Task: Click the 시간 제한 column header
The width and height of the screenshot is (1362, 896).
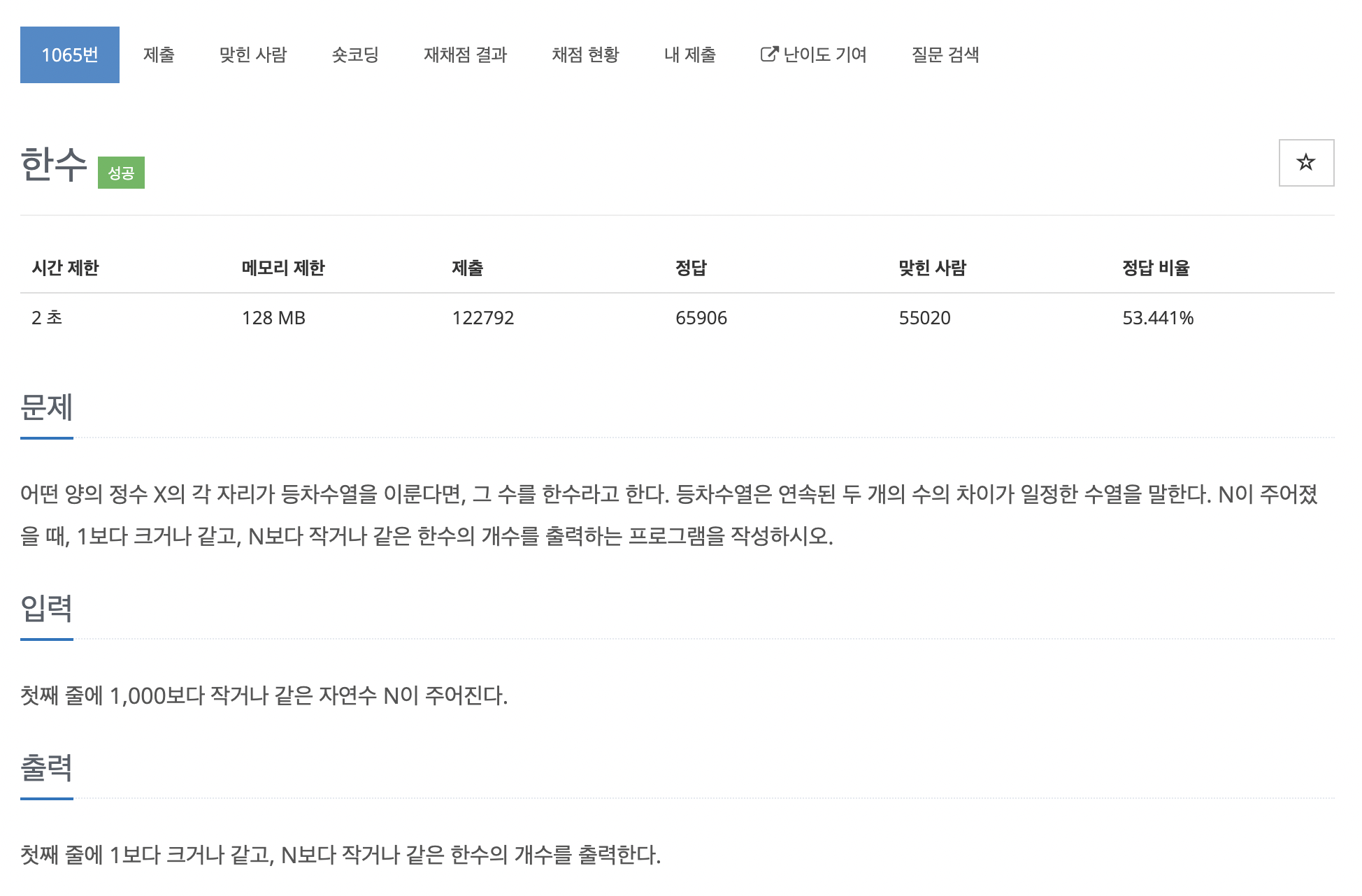Action: (65, 268)
